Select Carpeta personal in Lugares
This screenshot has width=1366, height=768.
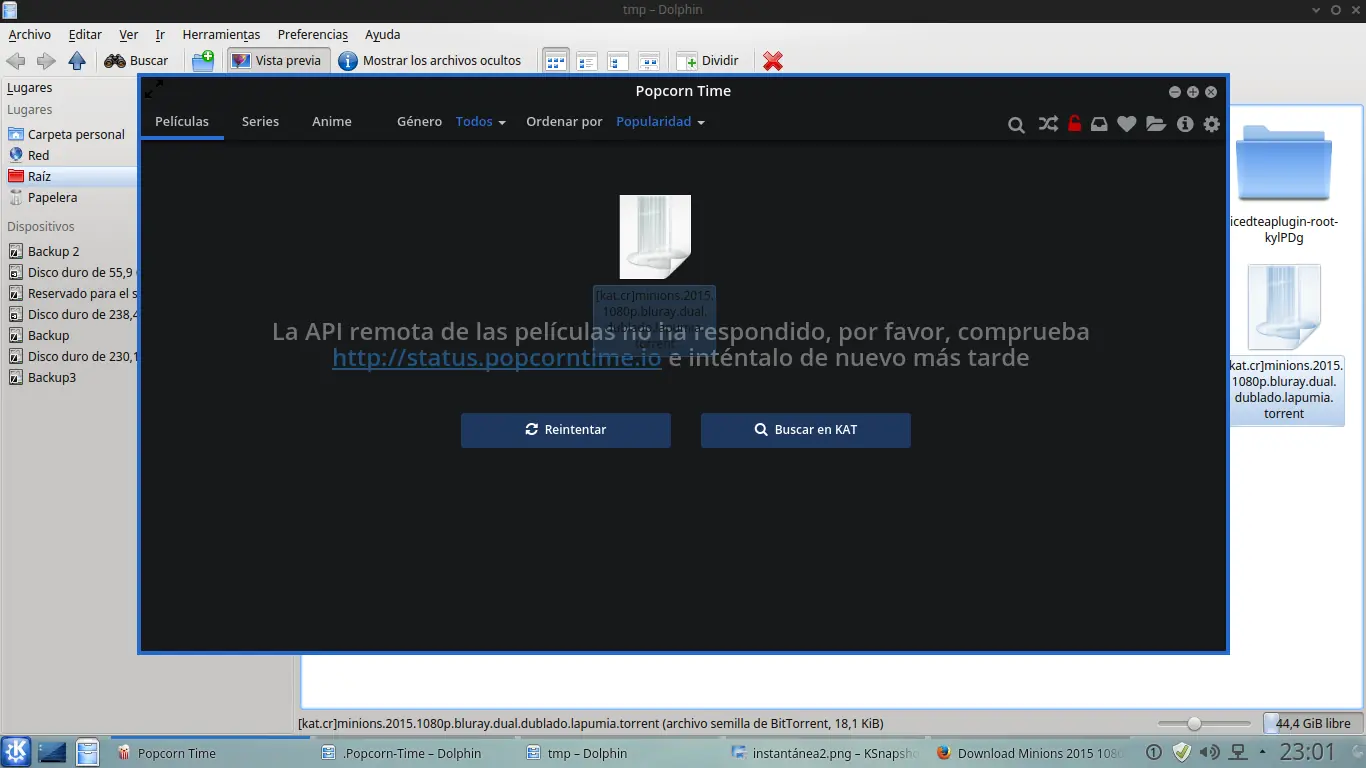point(68,134)
